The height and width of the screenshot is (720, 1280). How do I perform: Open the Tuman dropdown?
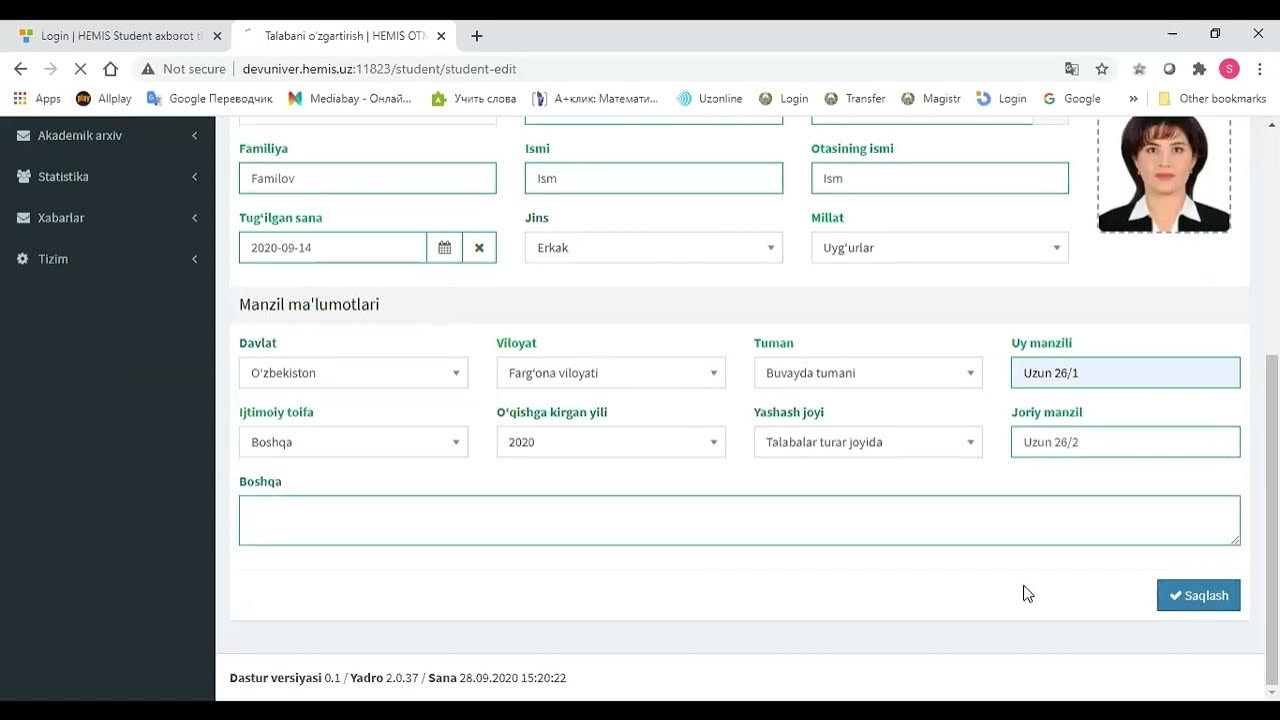tap(868, 373)
